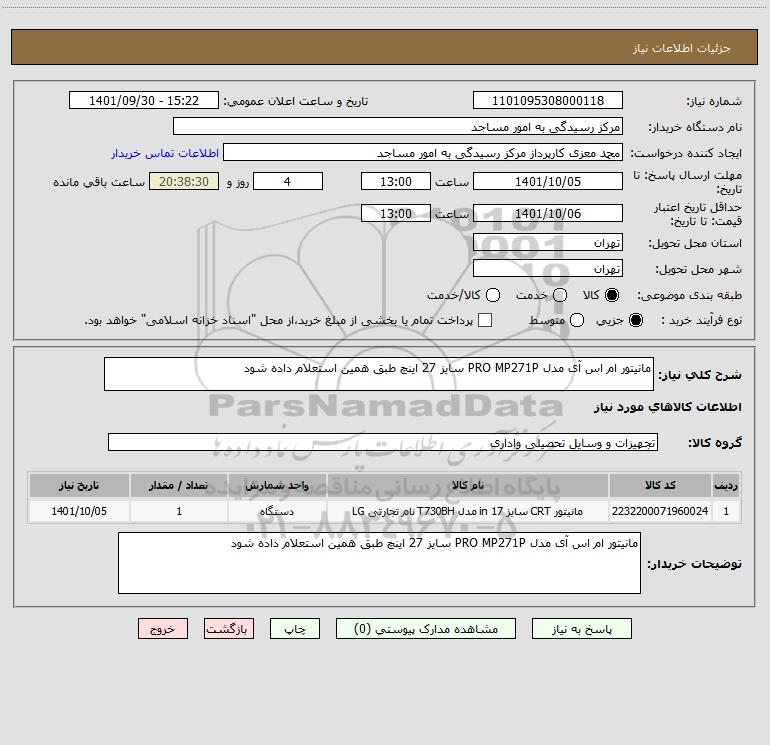Image resolution: width=770 pixels, height=745 pixels.
Task: Click the request creator name field
Action: (423, 153)
